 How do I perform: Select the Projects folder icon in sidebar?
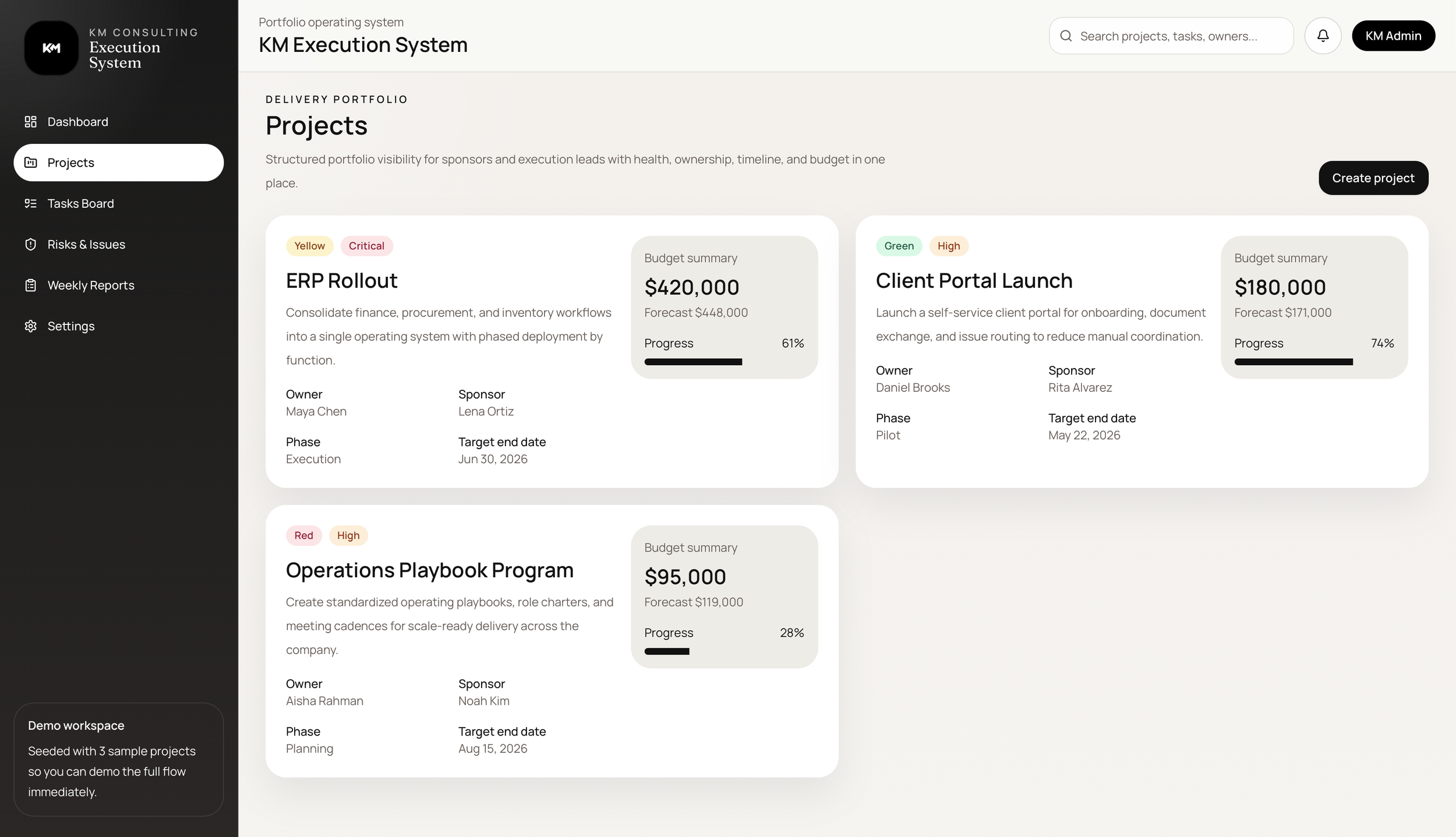click(31, 163)
